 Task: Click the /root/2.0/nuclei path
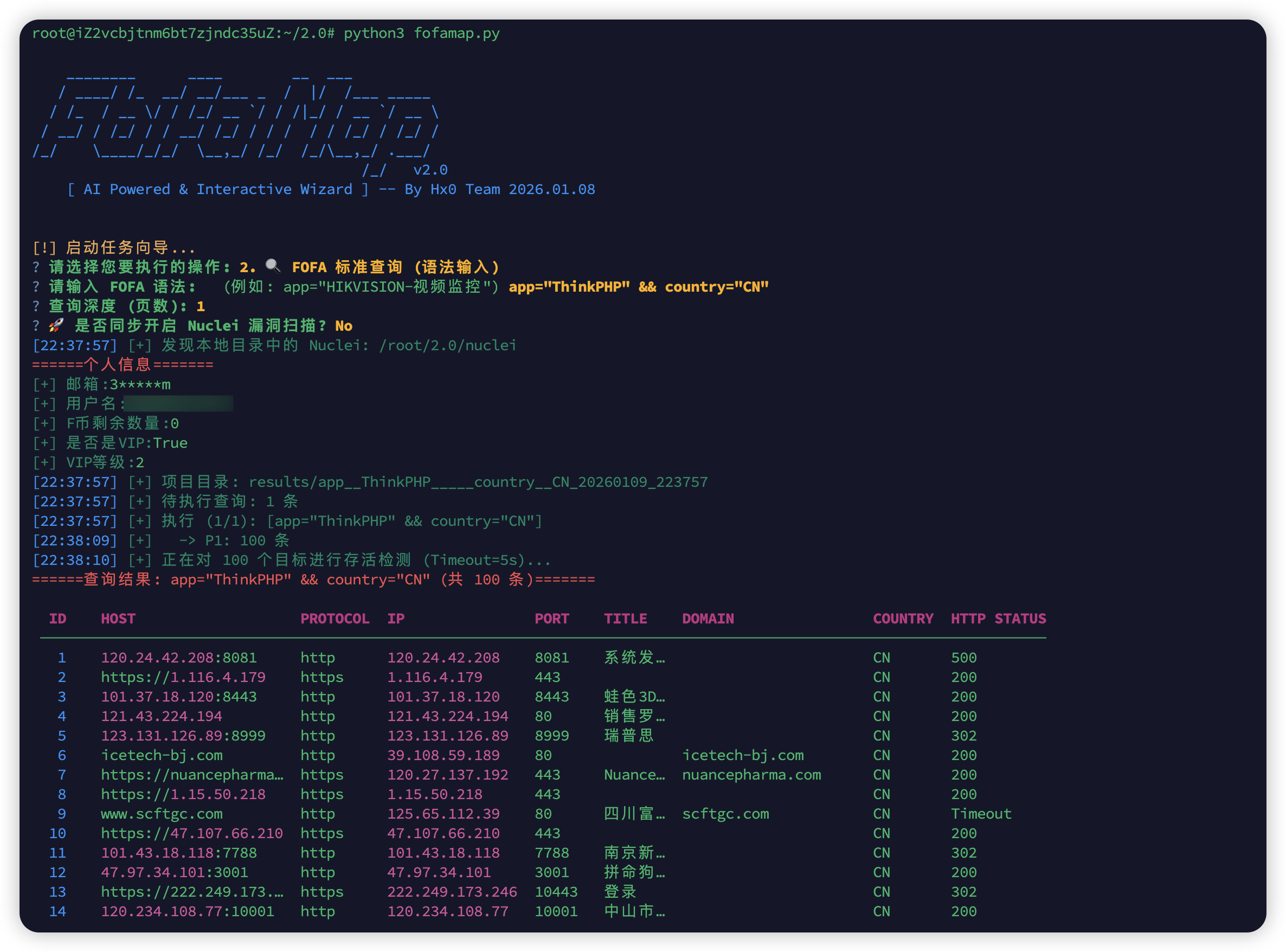(x=447, y=345)
